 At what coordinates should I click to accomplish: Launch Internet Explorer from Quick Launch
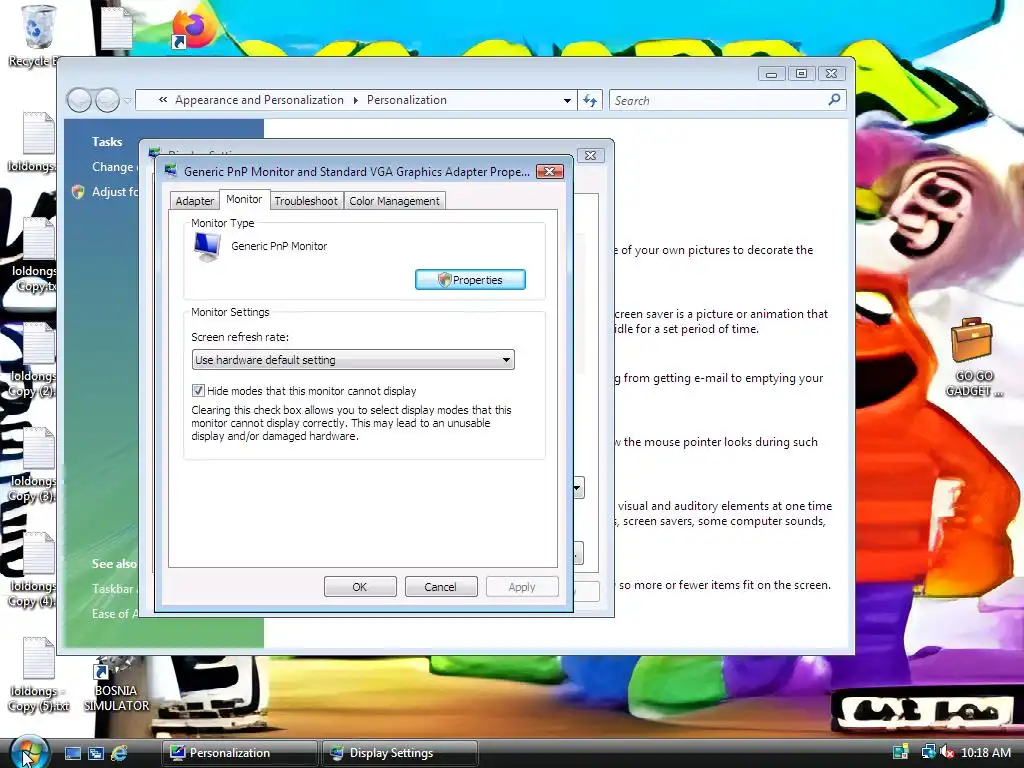119,753
